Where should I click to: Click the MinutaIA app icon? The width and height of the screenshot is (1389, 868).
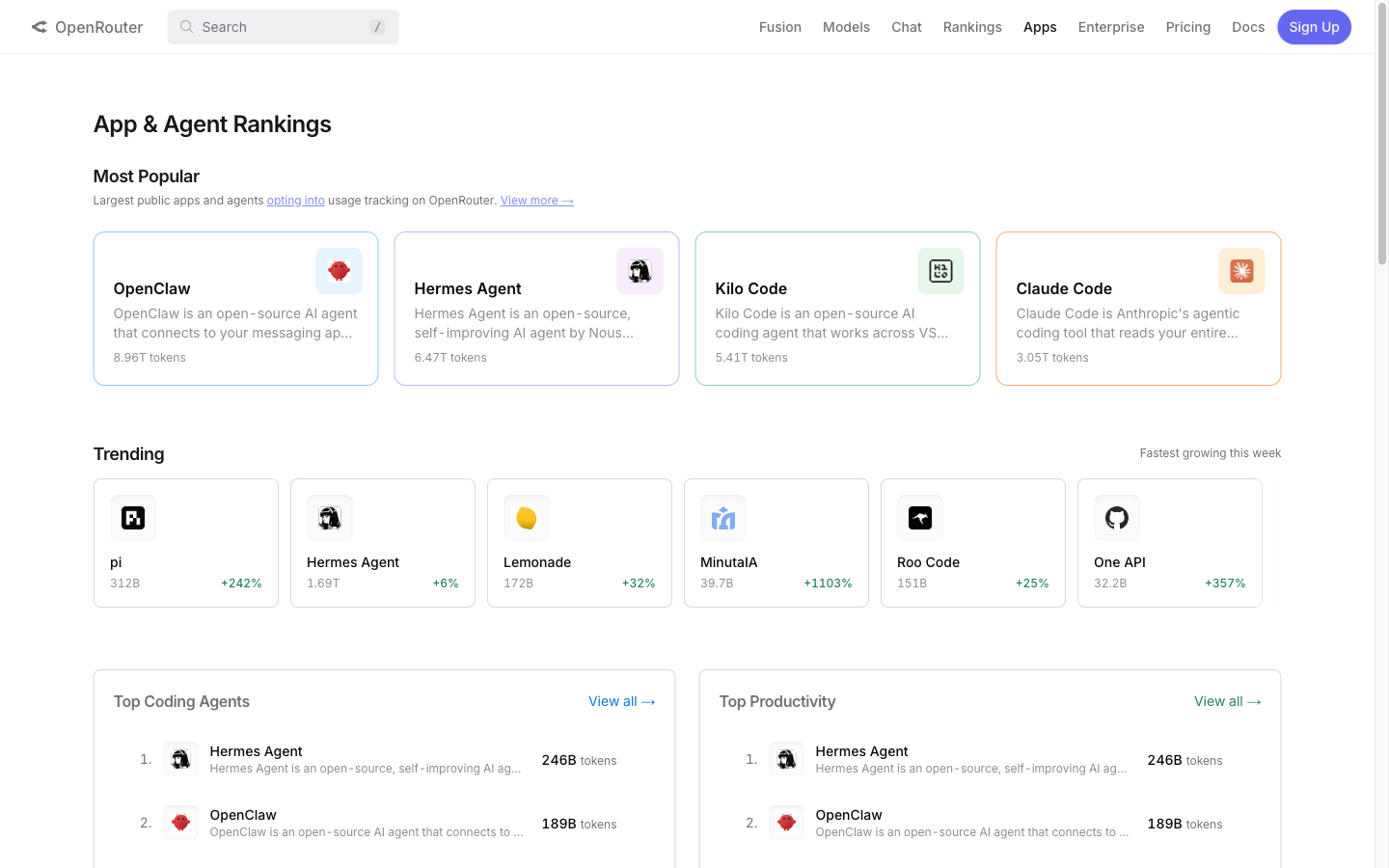(x=723, y=518)
